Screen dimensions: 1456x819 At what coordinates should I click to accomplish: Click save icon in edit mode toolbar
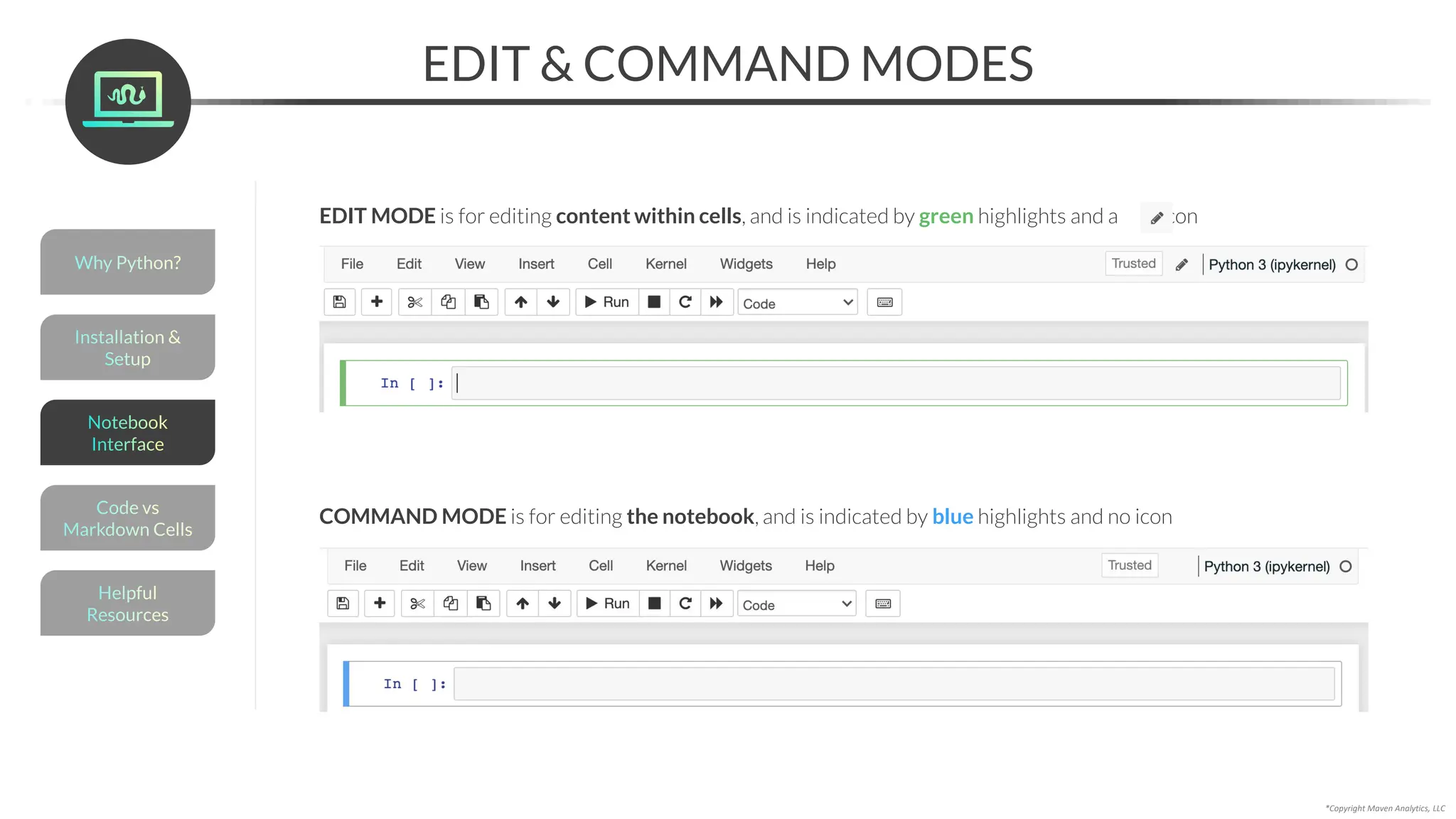(x=340, y=302)
